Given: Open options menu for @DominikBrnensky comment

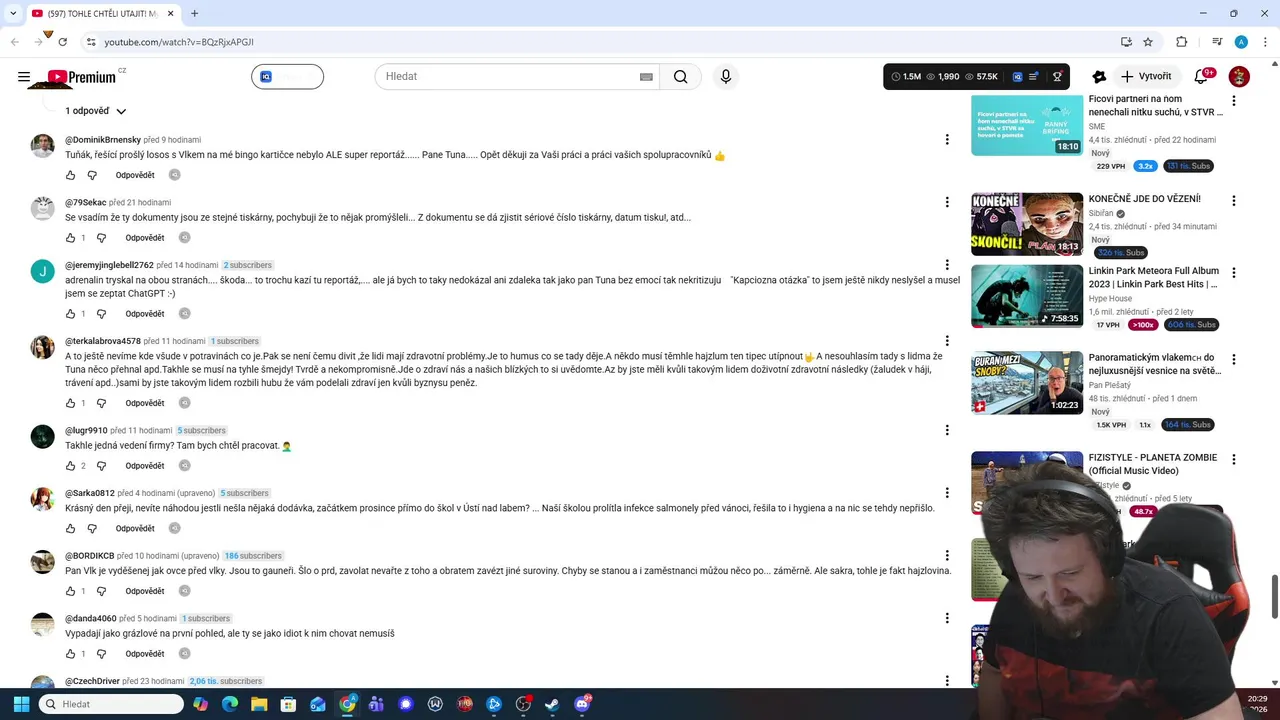Looking at the screenshot, I should tap(947, 140).
